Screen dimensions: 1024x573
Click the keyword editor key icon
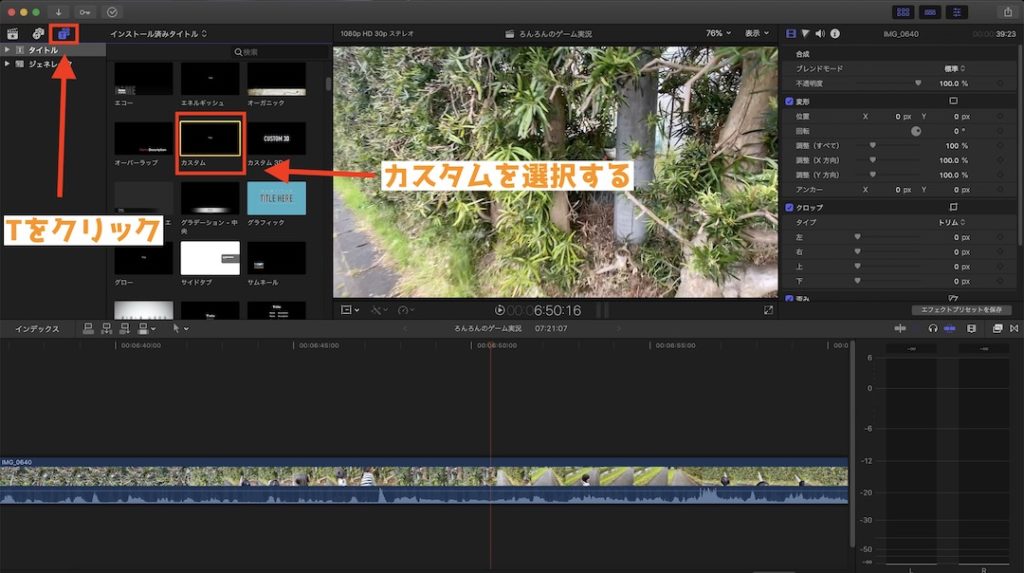[x=85, y=12]
